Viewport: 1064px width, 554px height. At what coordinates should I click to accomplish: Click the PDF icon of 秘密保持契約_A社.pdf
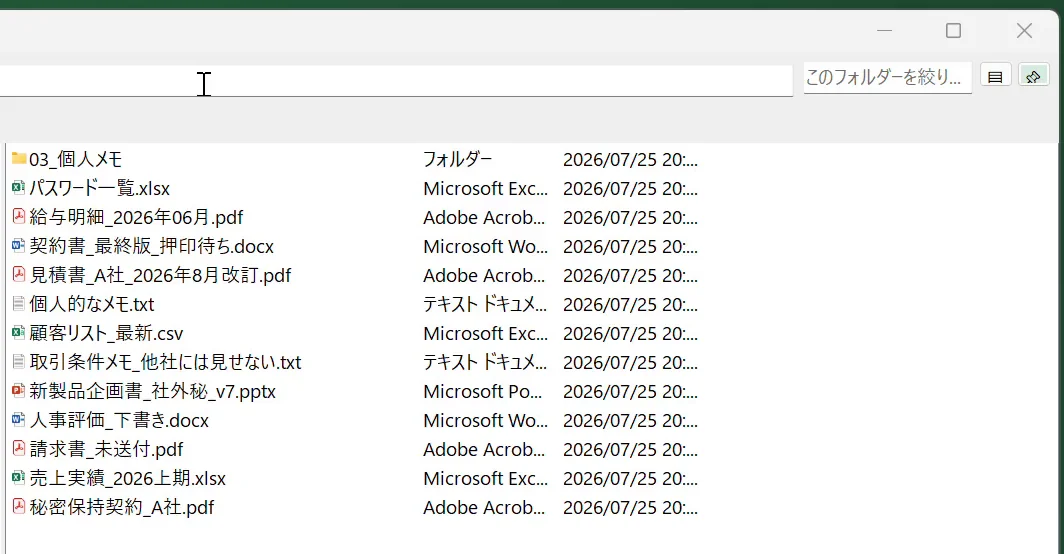tap(19, 507)
